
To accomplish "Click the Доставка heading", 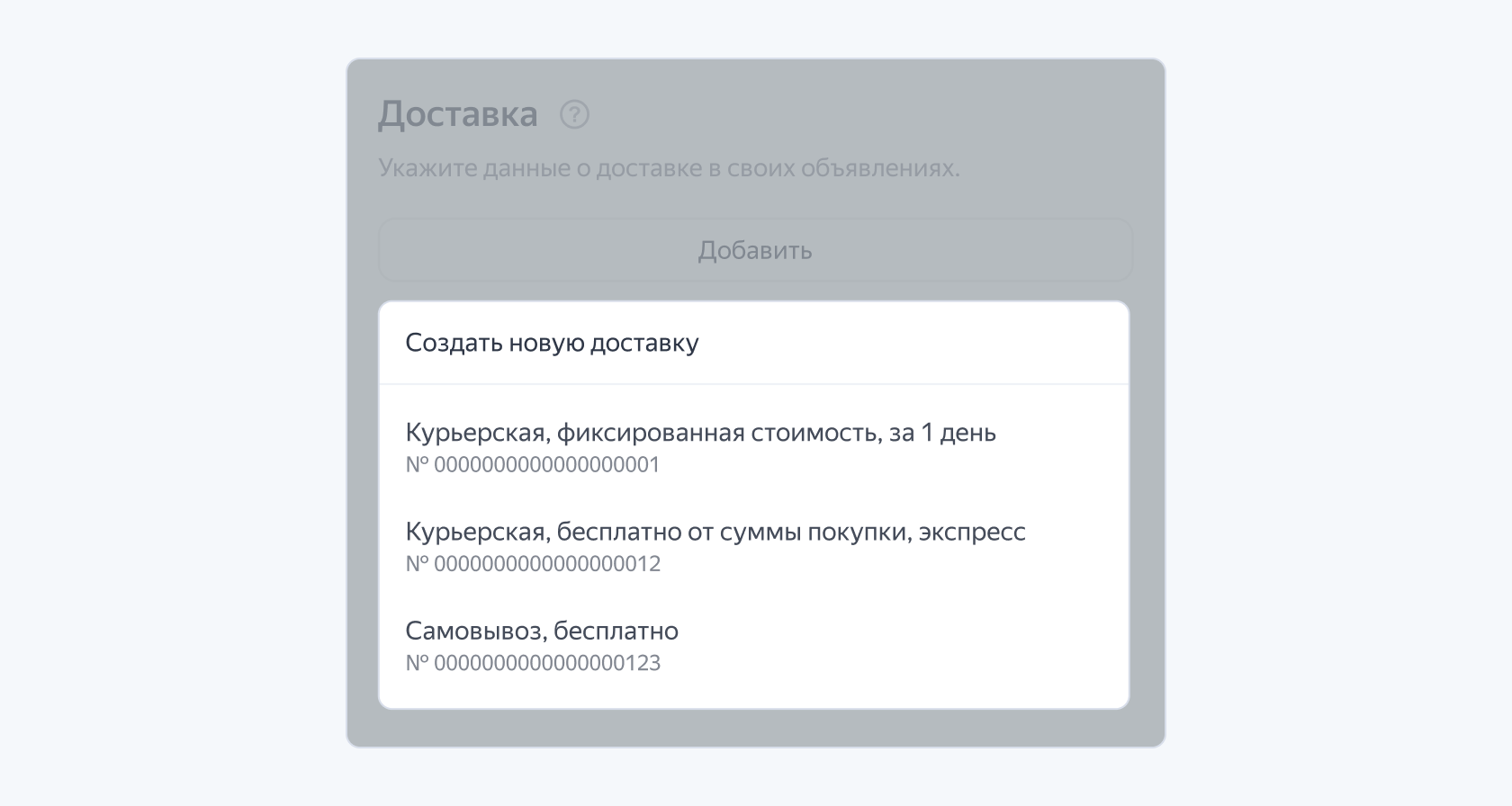I will [x=457, y=115].
